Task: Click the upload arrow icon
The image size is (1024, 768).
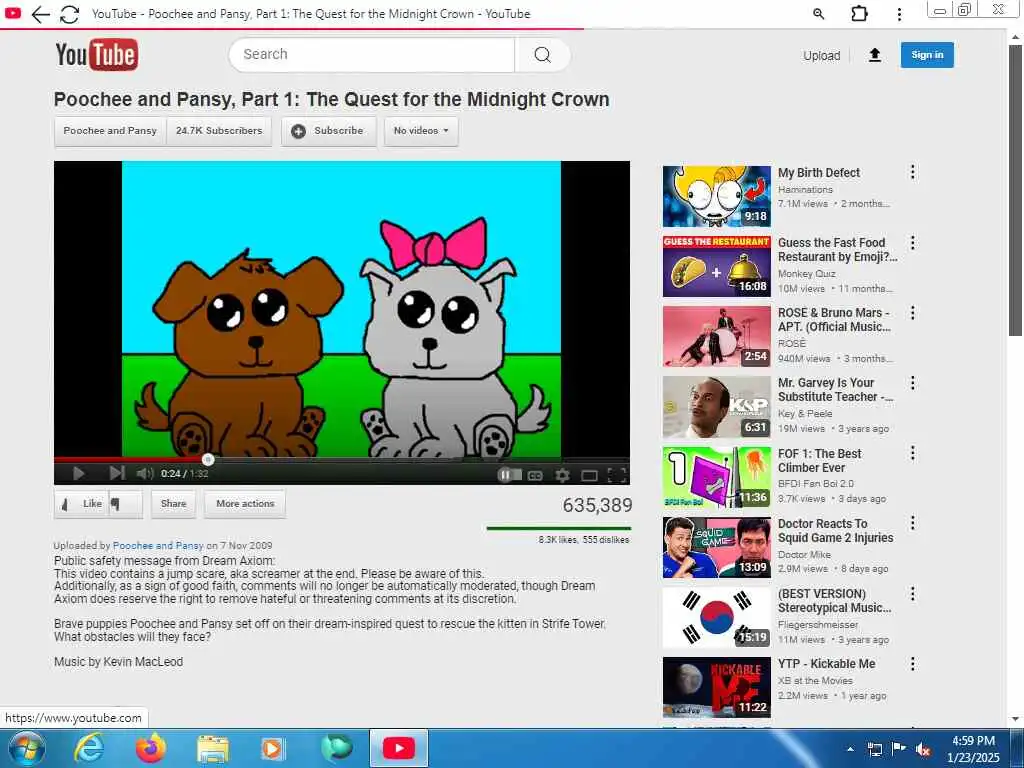Action: pyautogui.click(x=875, y=56)
